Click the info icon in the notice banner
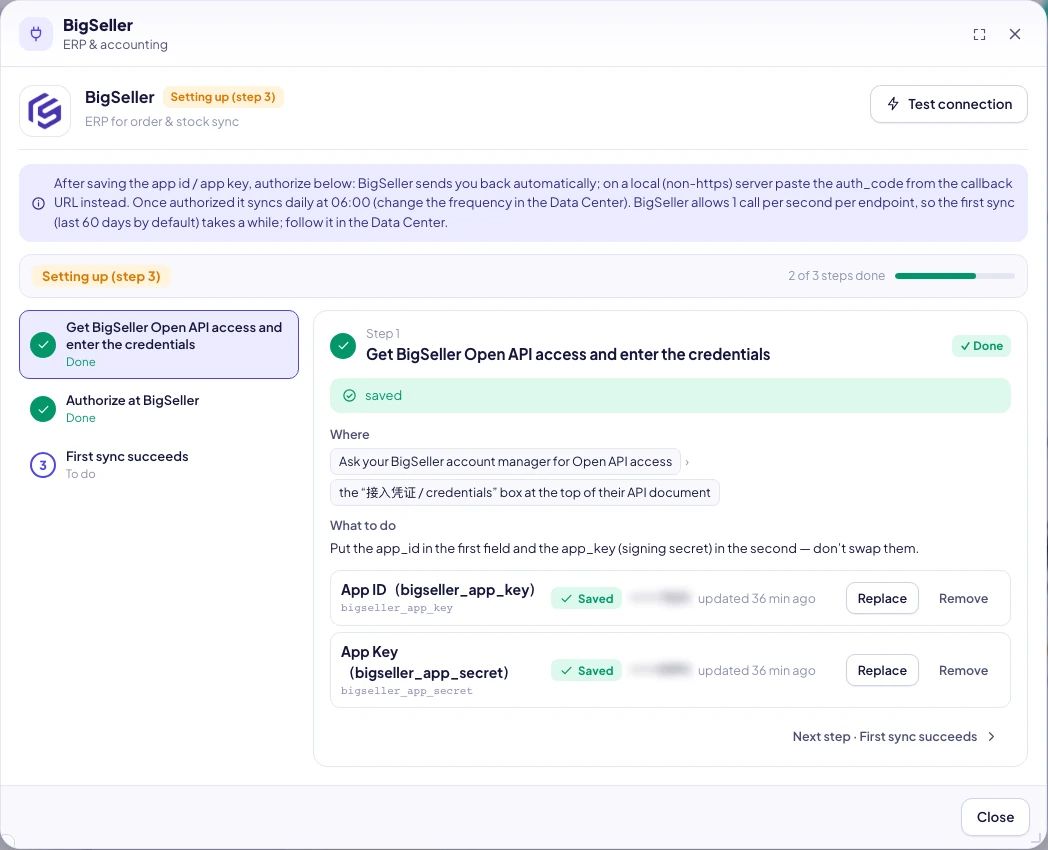 [39, 203]
